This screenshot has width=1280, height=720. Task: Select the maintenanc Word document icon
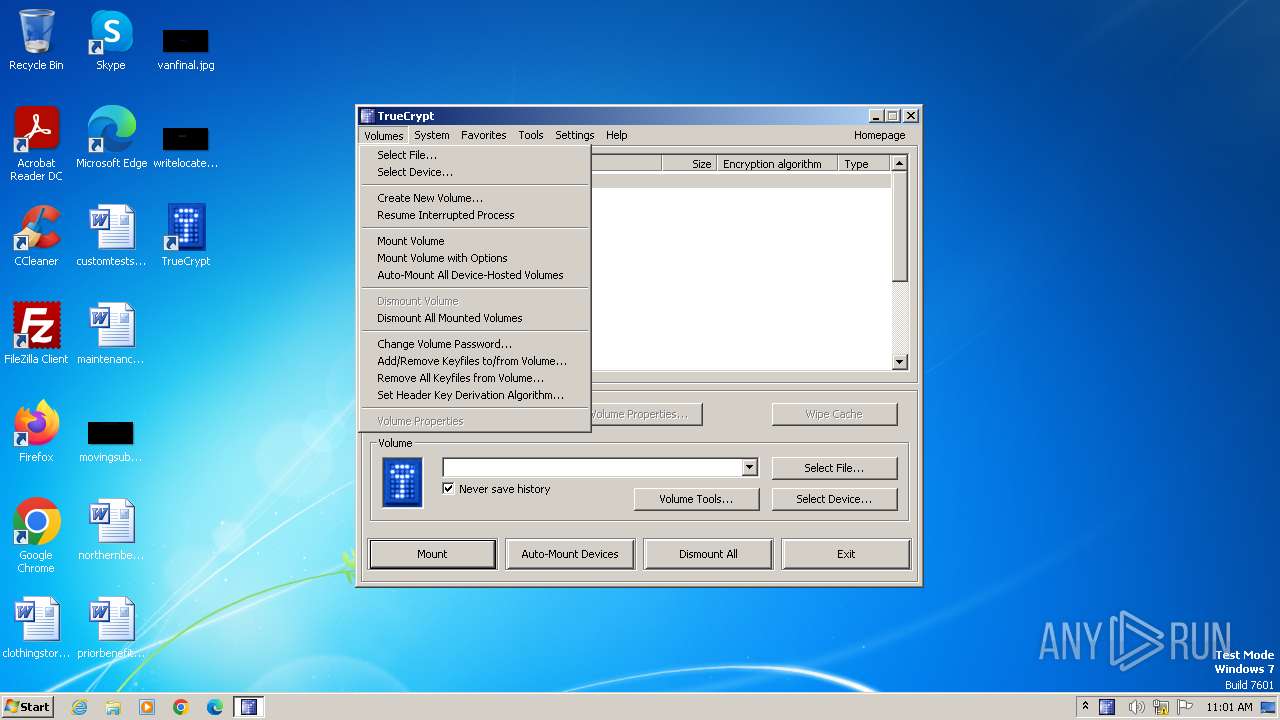tap(111, 334)
